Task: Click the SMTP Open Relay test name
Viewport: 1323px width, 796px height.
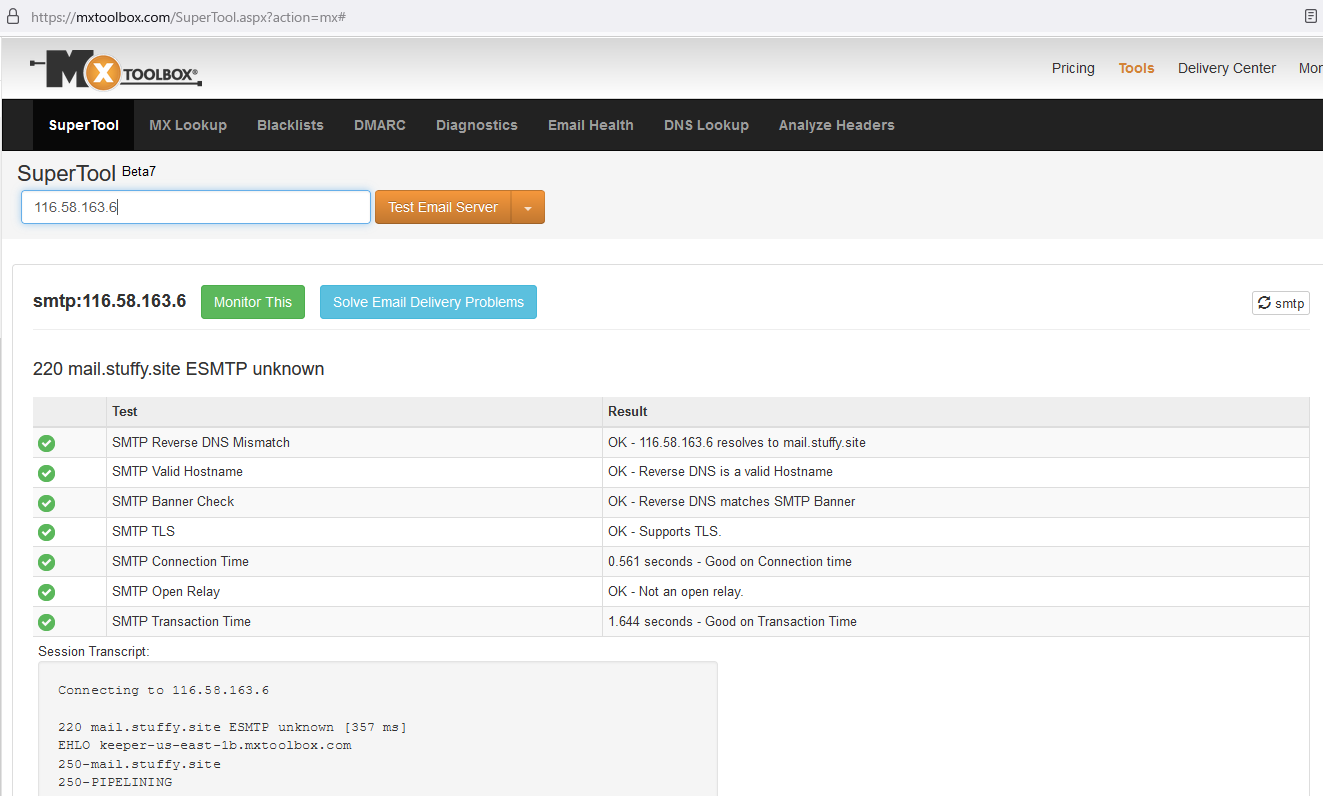Action: (x=166, y=591)
